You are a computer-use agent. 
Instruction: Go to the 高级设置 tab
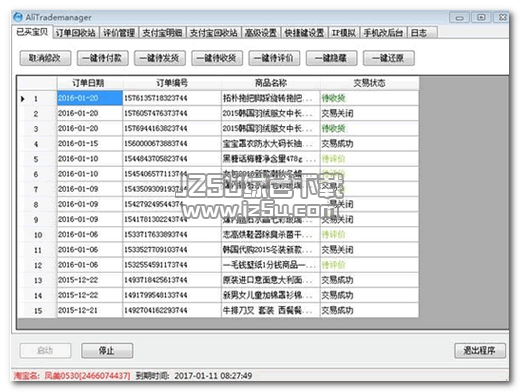coord(261,33)
